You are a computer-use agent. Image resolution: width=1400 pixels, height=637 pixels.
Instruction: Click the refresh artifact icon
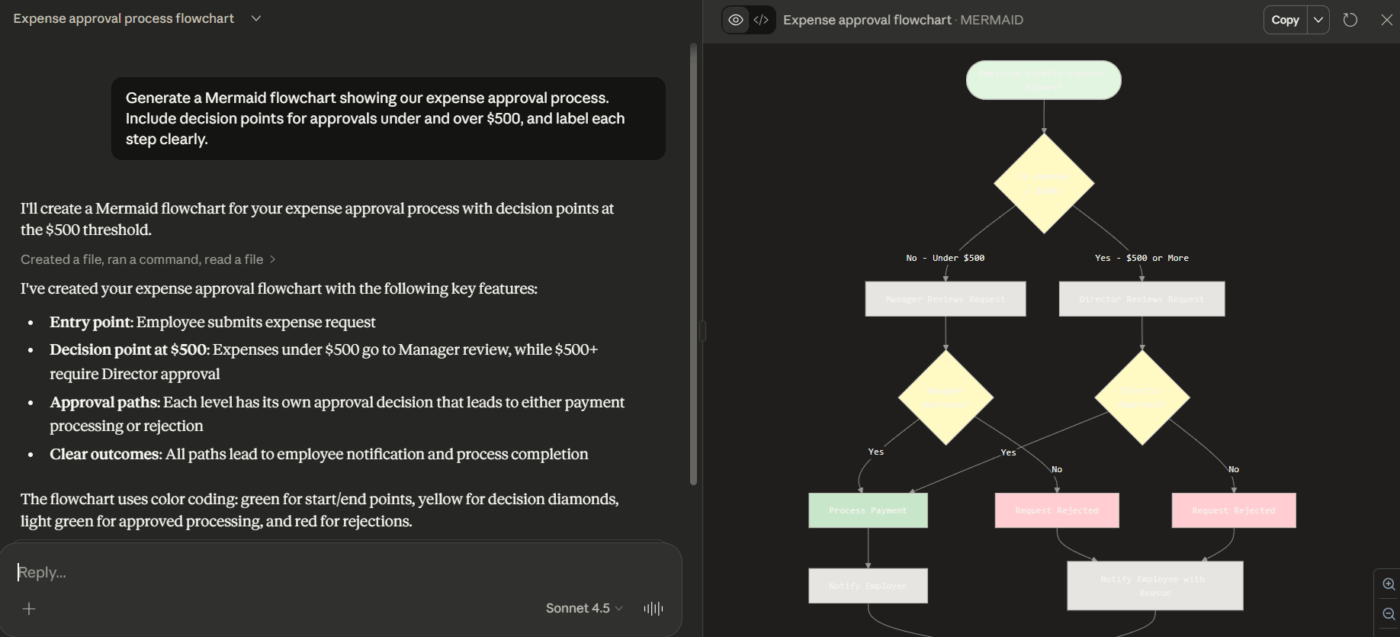tap(1350, 20)
